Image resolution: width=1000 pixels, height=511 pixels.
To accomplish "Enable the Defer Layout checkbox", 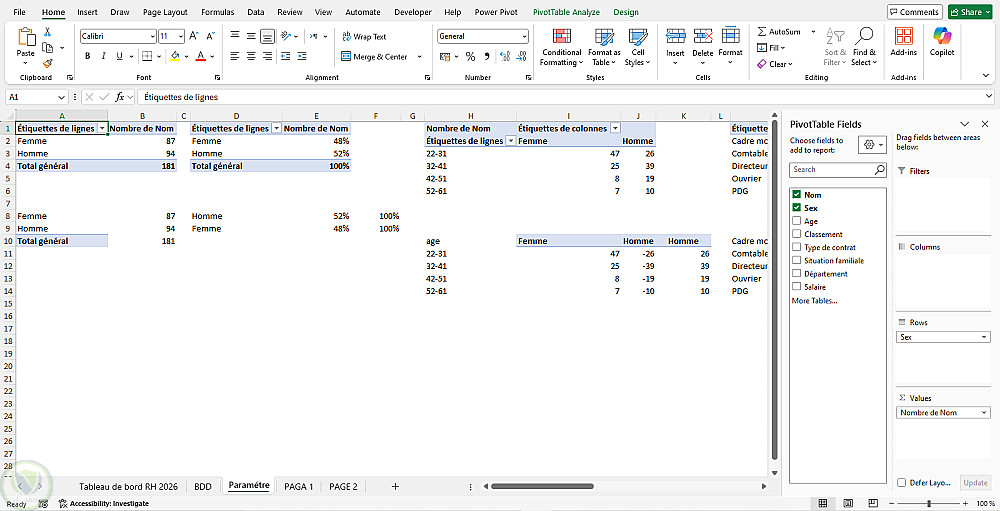I will tap(901, 483).
